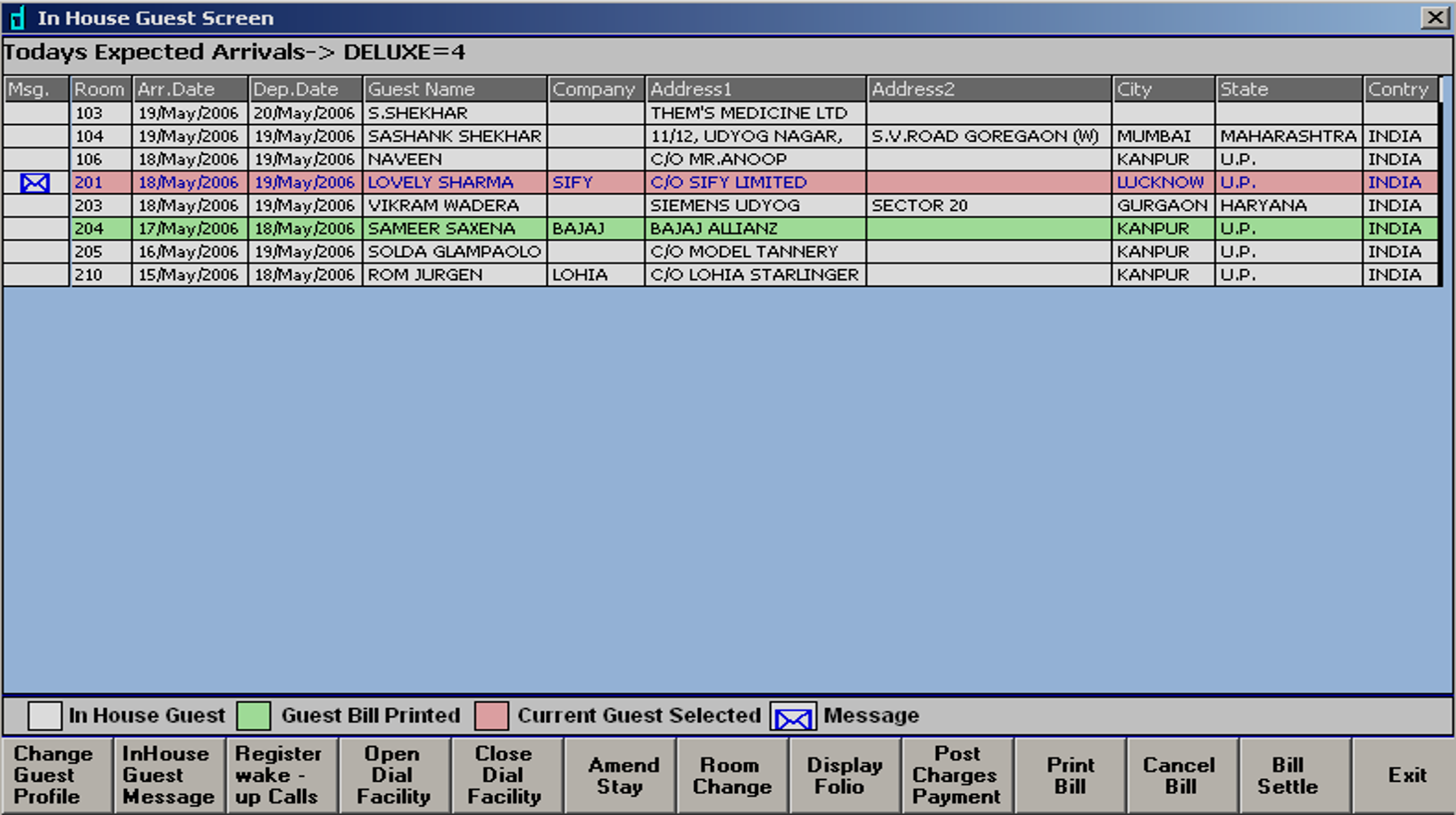Open InHouse Guest Message
The width and height of the screenshot is (1456, 815).
169,775
